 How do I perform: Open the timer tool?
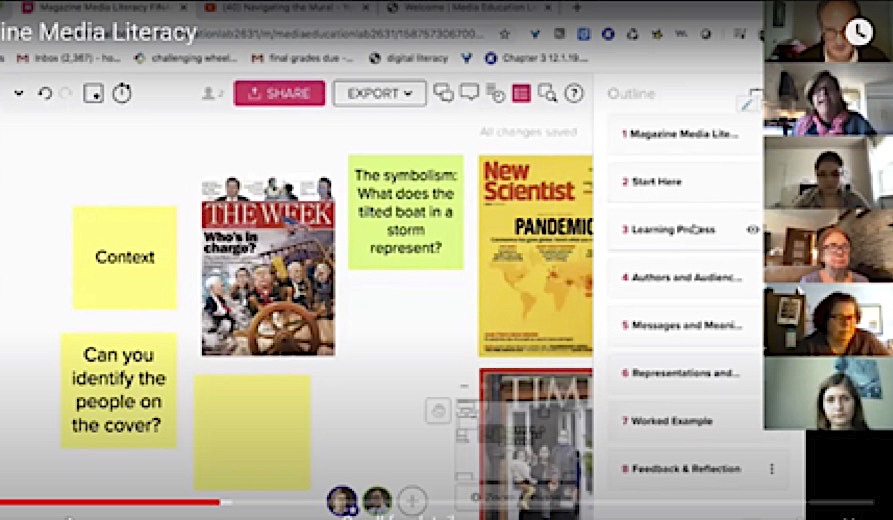122,93
